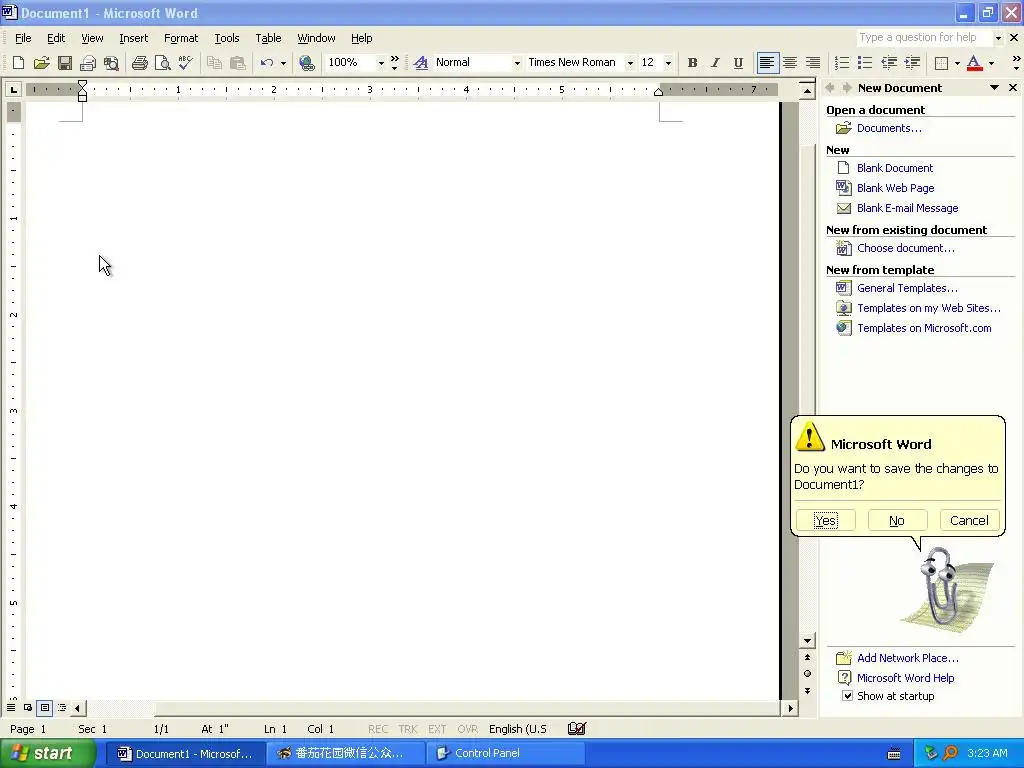This screenshot has height=768, width=1024.
Task: Open the Windows Start button
Action: 46,753
